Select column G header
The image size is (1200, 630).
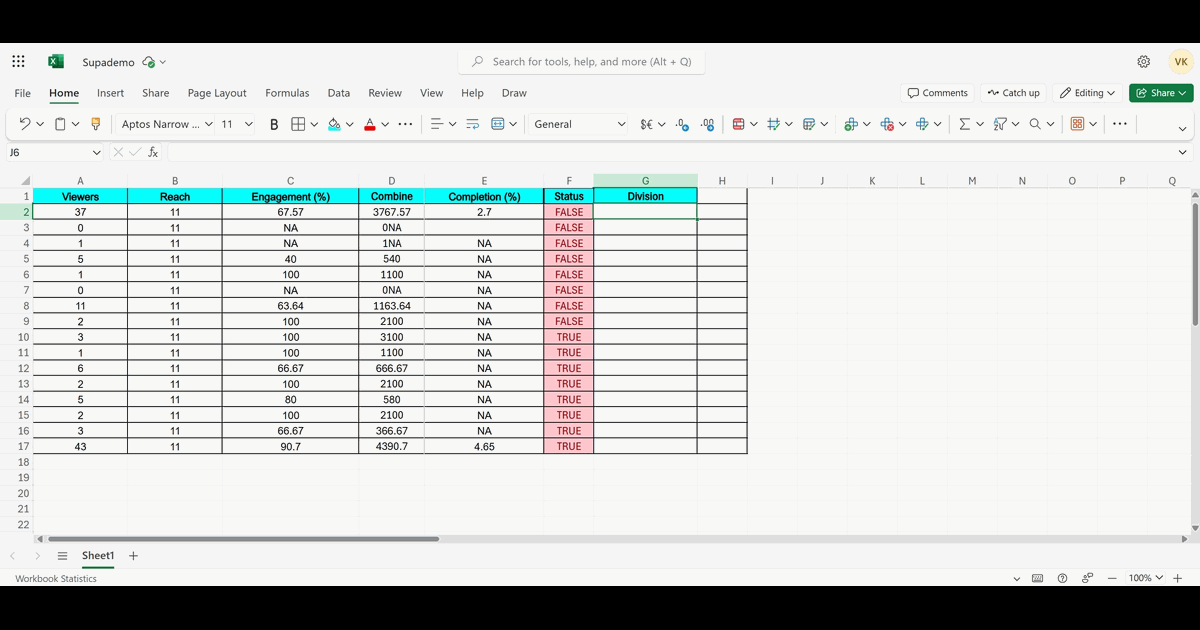pos(645,181)
